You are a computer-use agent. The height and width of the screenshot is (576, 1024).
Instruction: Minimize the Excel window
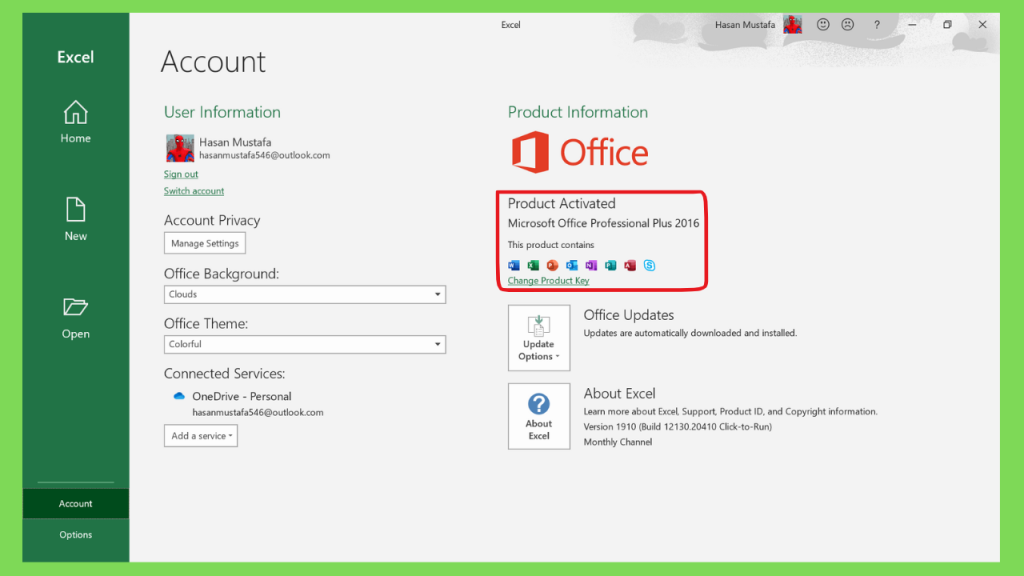coord(912,25)
